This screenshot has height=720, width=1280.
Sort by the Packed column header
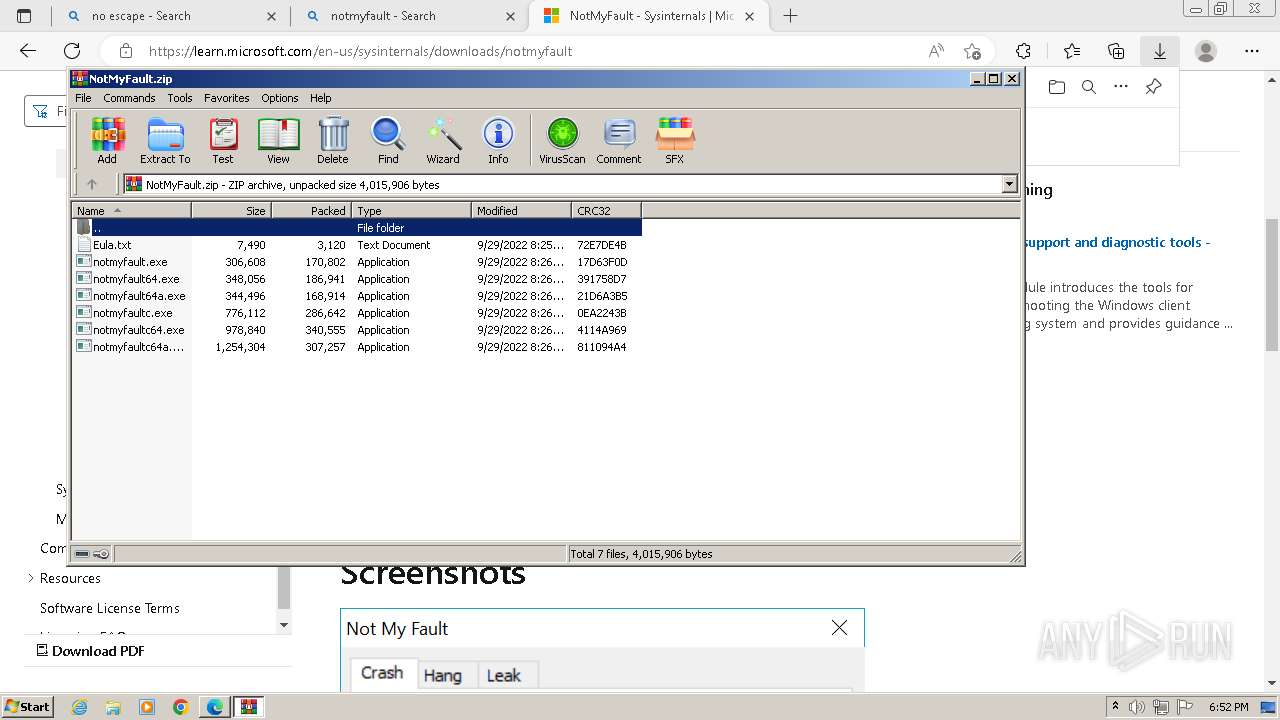311,210
